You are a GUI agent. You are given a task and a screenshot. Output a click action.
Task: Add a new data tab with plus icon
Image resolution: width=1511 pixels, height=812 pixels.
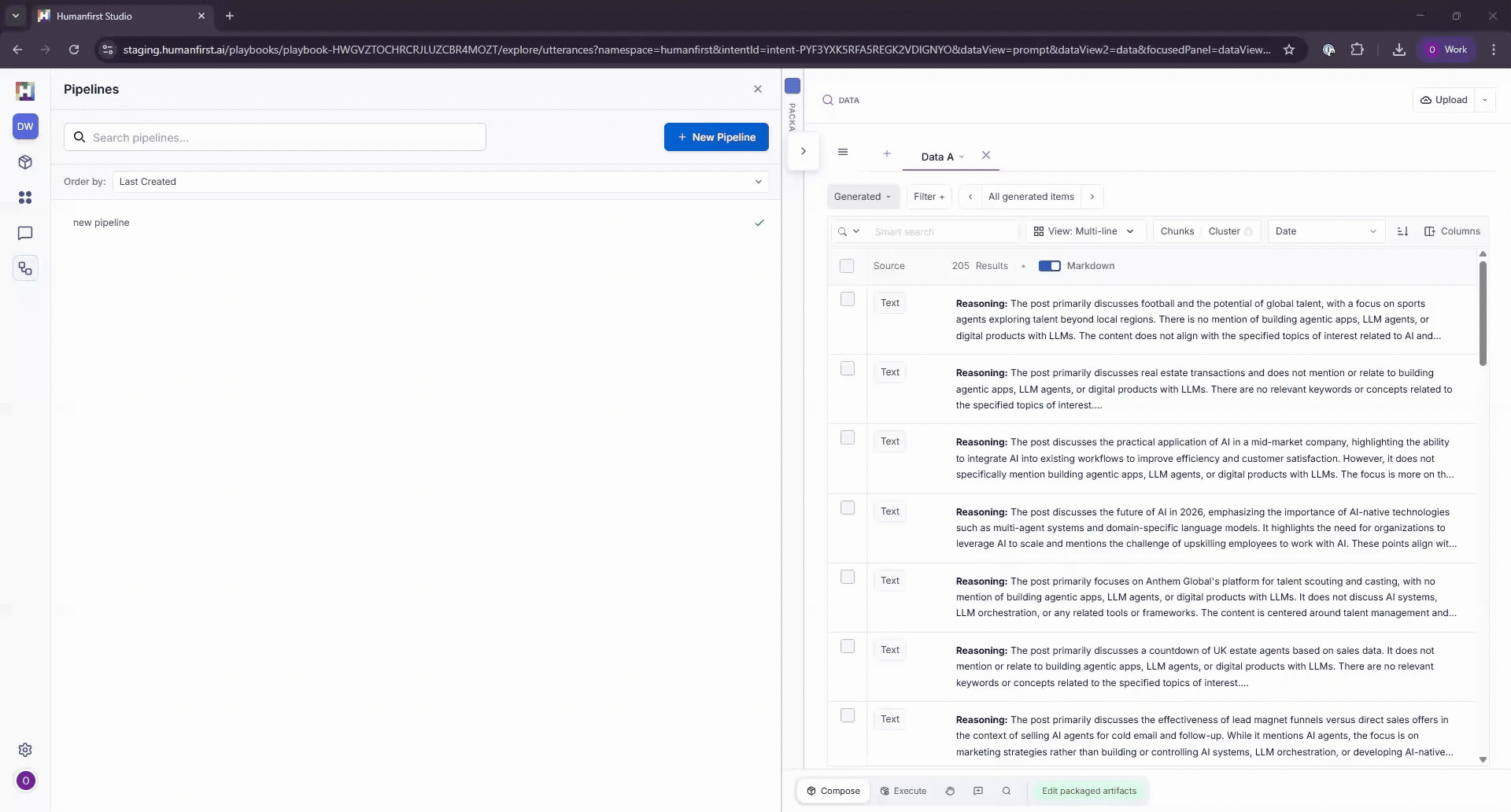click(887, 154)
